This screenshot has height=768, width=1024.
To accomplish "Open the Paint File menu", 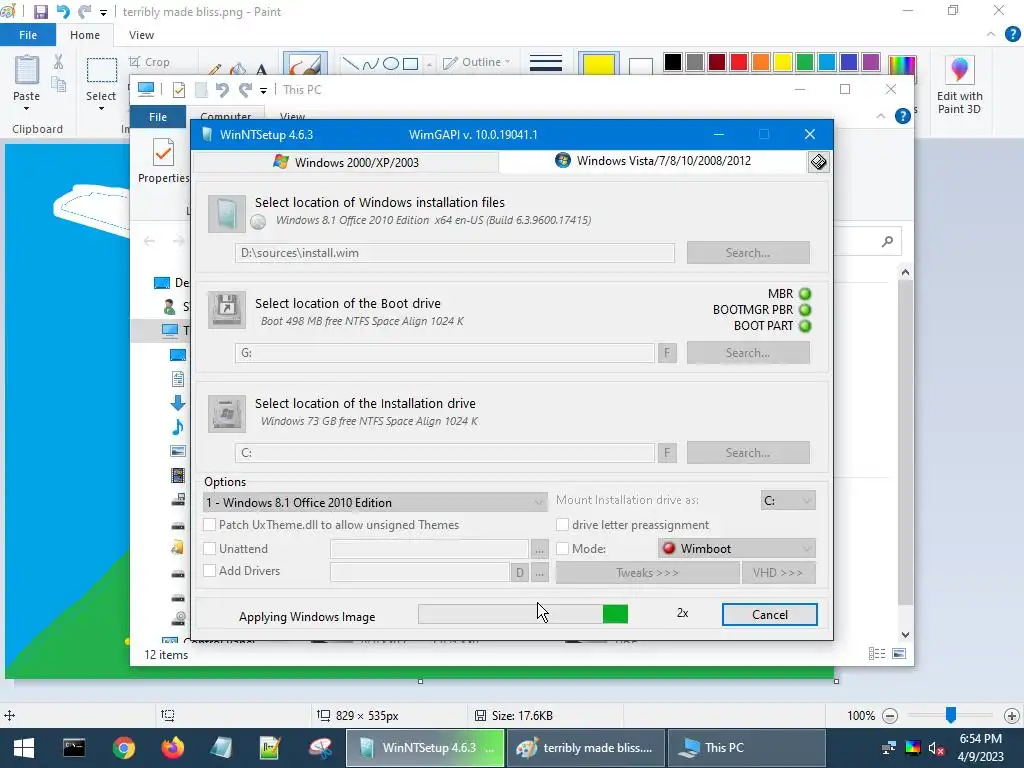I will pyautogui.click(x=27, y=35).
